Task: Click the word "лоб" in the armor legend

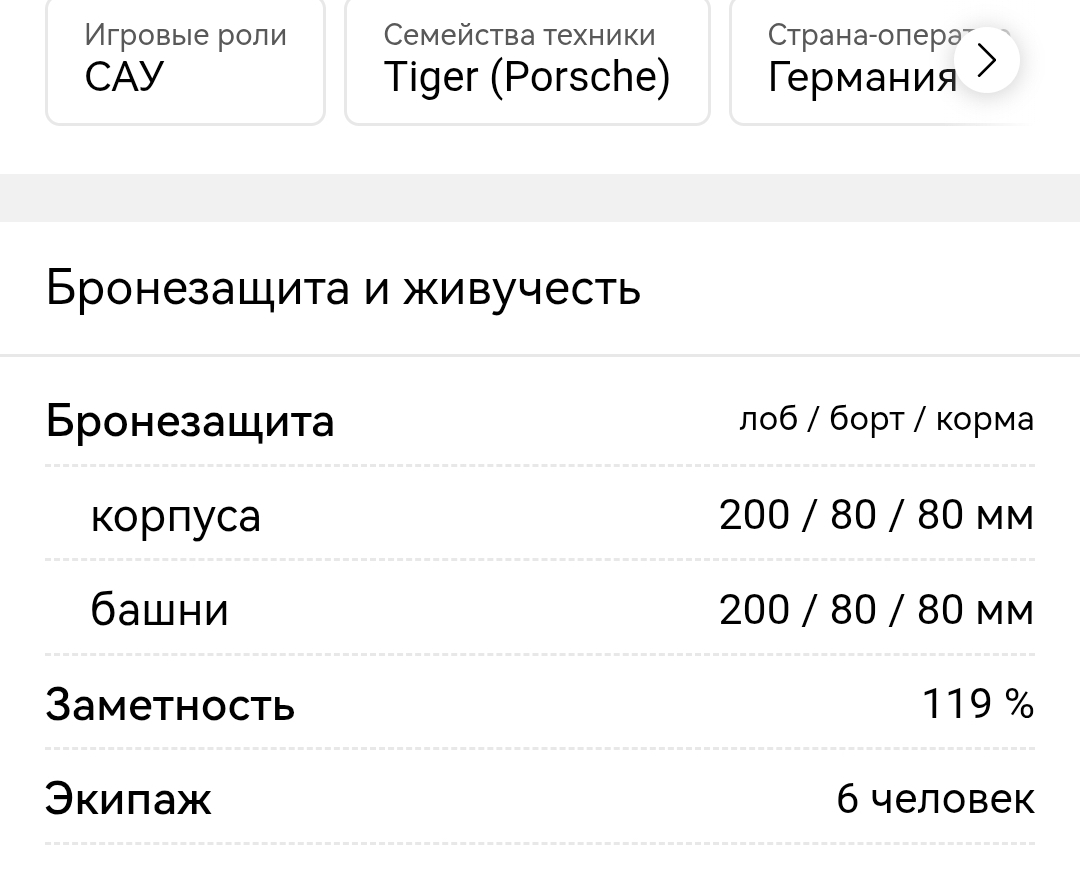Action: [x=768, y=420]
